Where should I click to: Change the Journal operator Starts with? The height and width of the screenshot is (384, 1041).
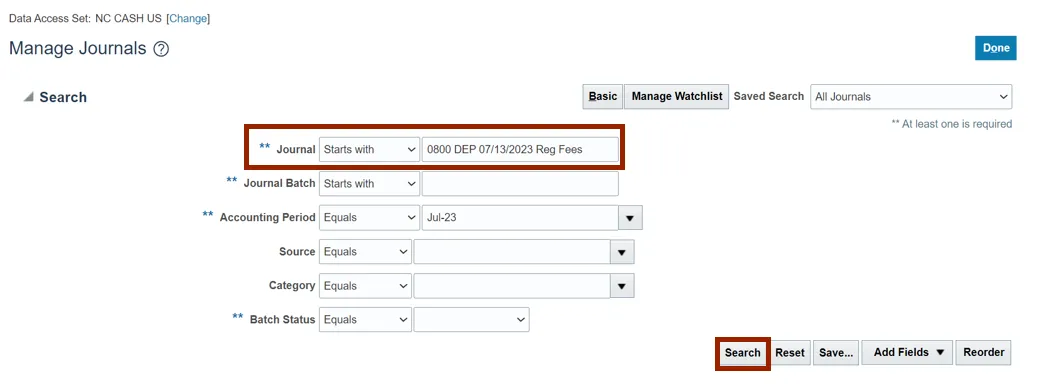coord(369,149)
